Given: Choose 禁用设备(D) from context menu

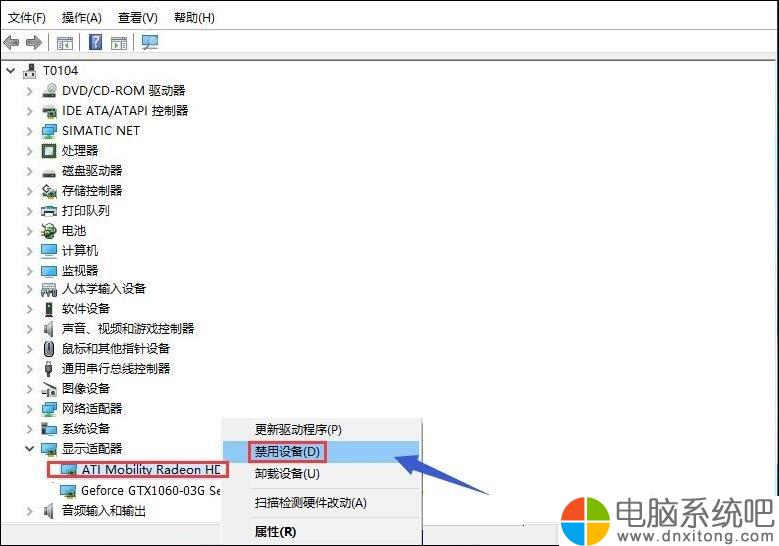Looking at the screenshot, I should [x=321, y=452].
